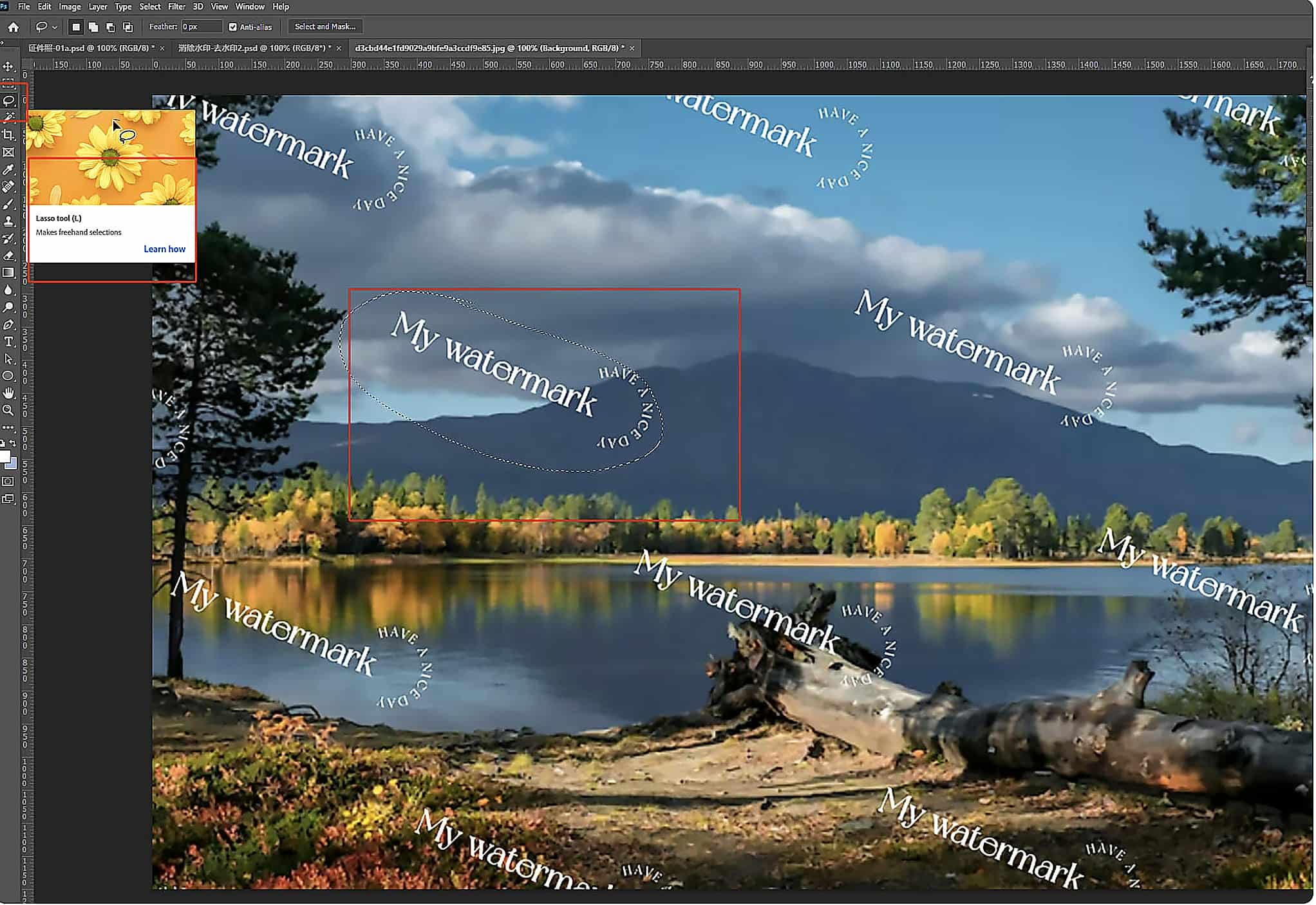1316x905 pixels.
Task: Reset default foreground and background colors
Action: 3,444
